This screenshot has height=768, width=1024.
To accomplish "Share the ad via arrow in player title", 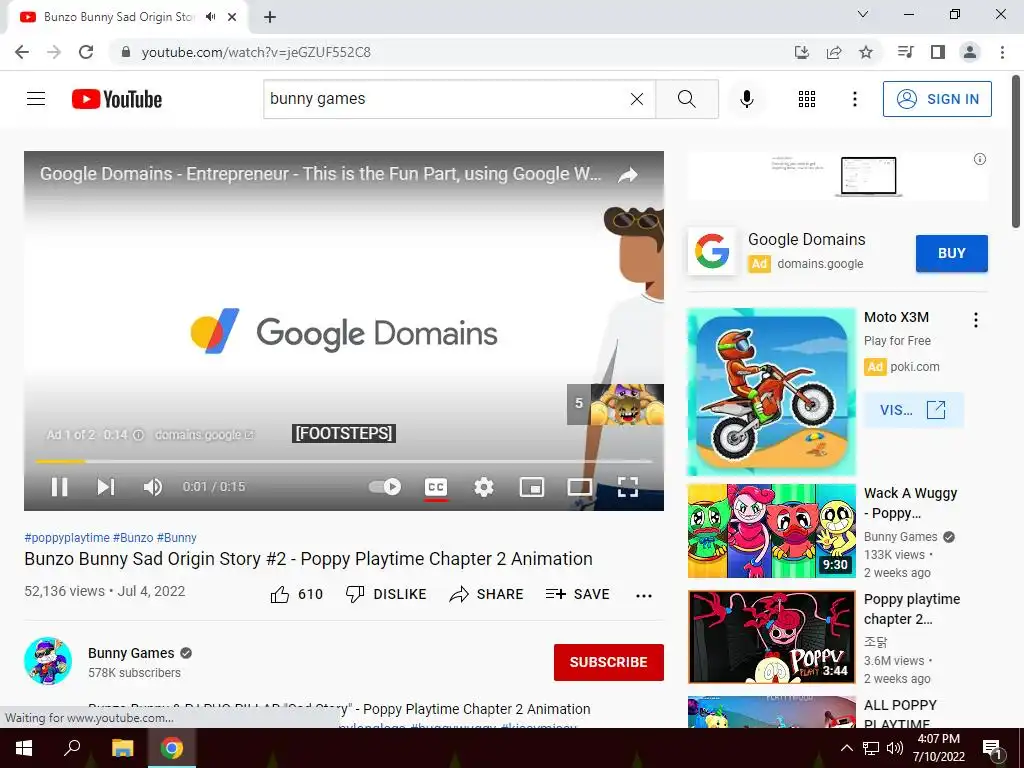I will click(x=628, y=175).
